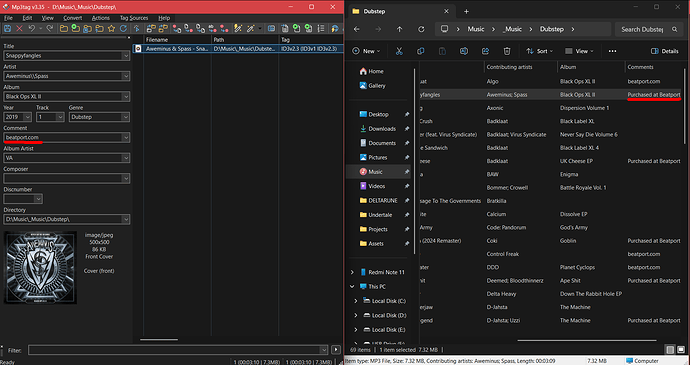The width and height of the screenshot is (690, 365).
Task: Toggle the Details pane in Explorer
Action: pyautogui.click(x=664, y=51)
